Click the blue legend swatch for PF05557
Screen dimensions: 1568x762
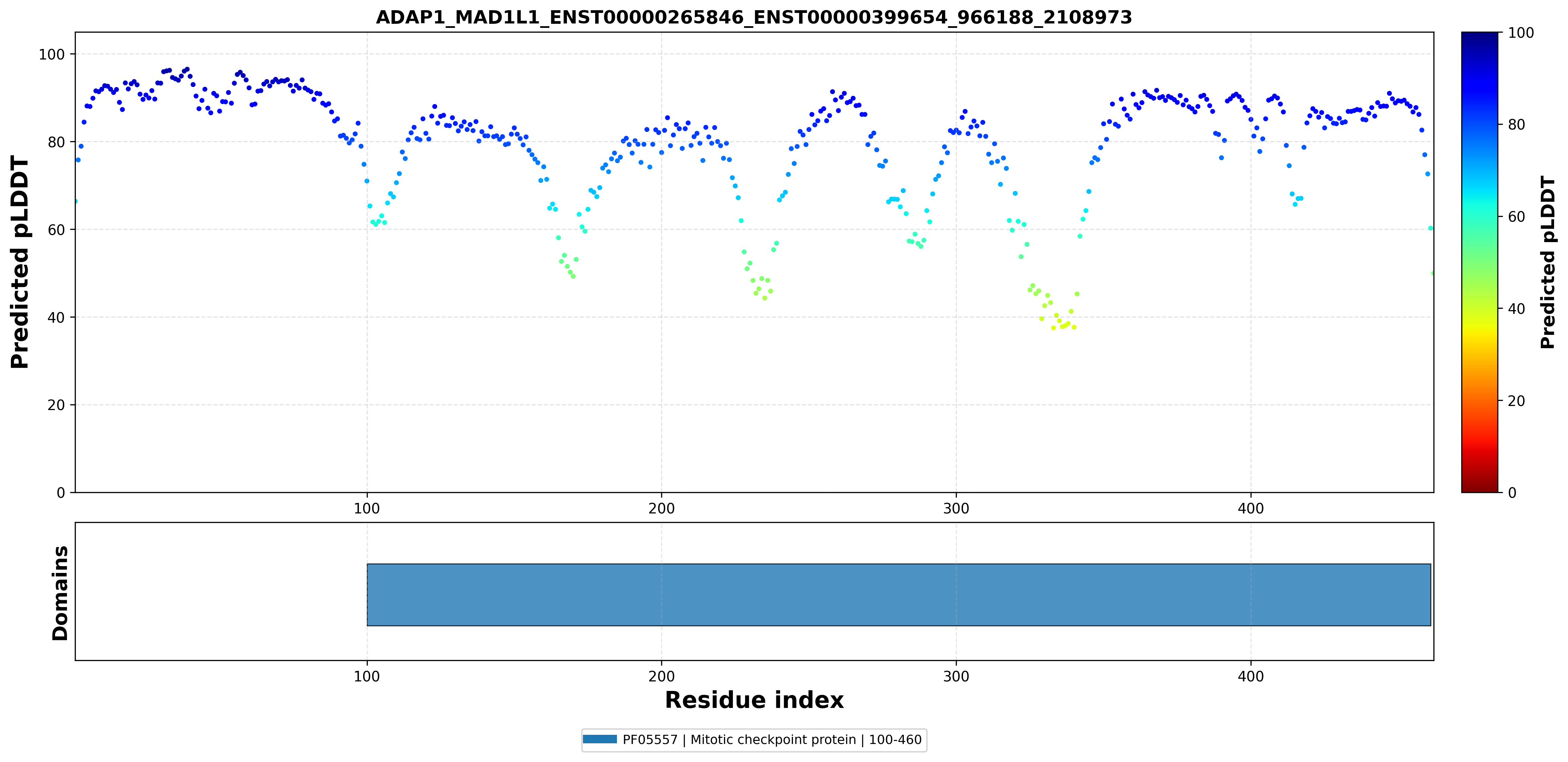tap(600, 740)
